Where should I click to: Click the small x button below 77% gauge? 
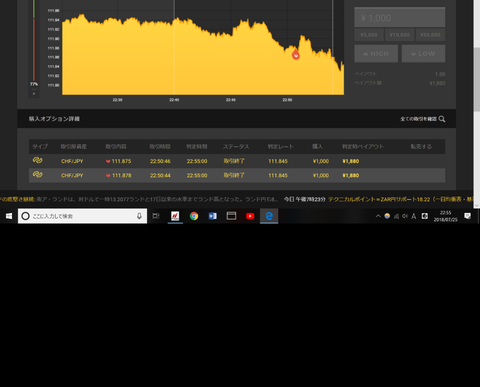[x=34, y=94]
